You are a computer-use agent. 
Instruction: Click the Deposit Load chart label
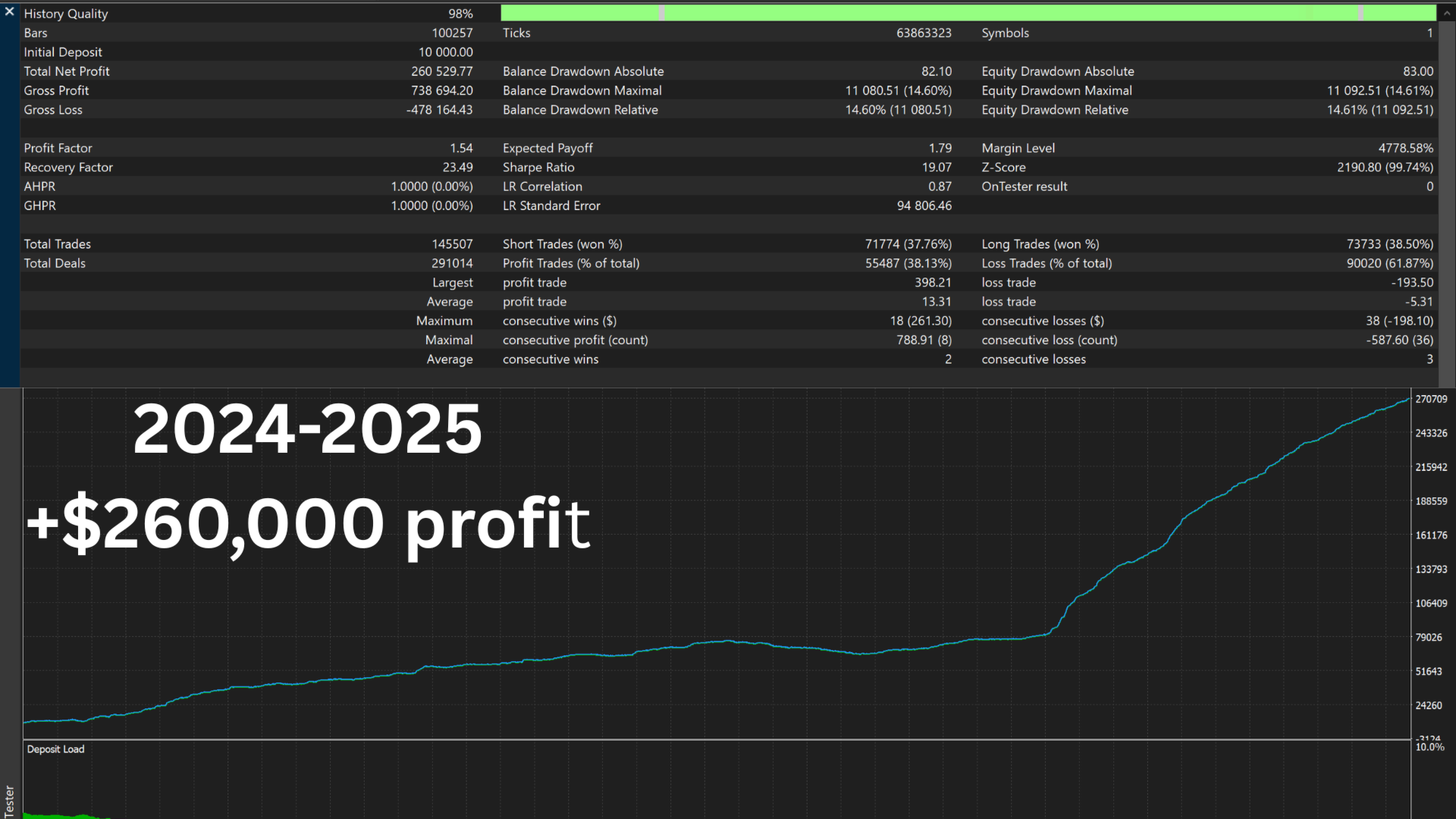click(x=55, y=749)
